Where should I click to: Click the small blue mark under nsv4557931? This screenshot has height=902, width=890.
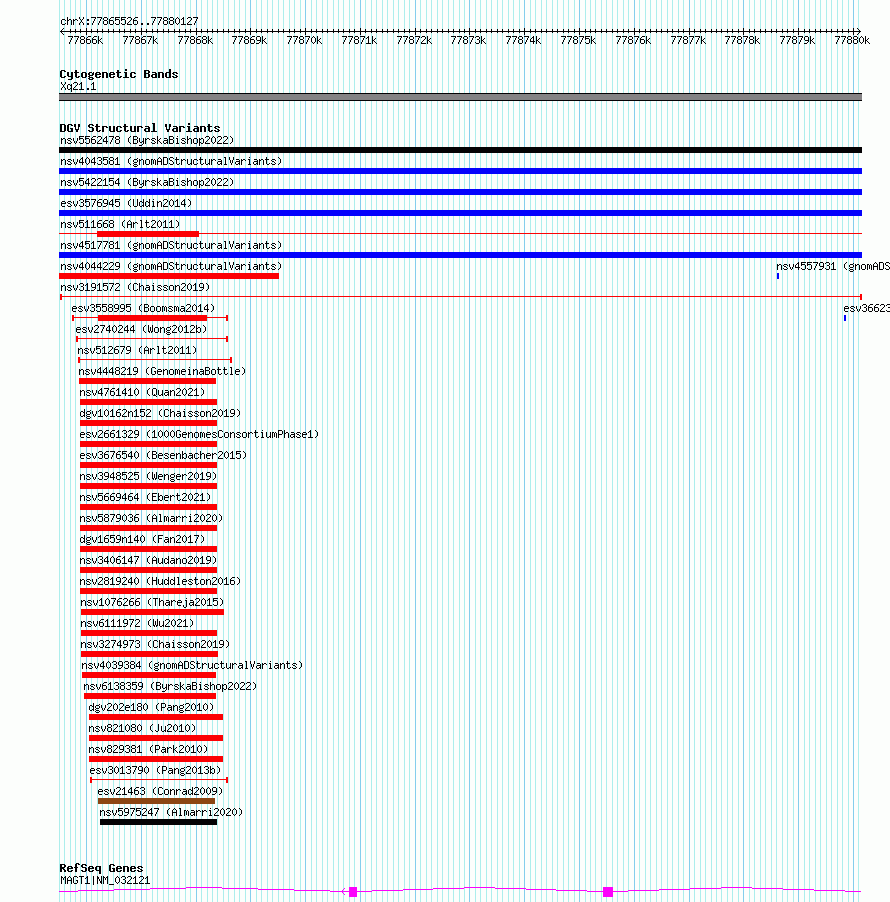778,276
